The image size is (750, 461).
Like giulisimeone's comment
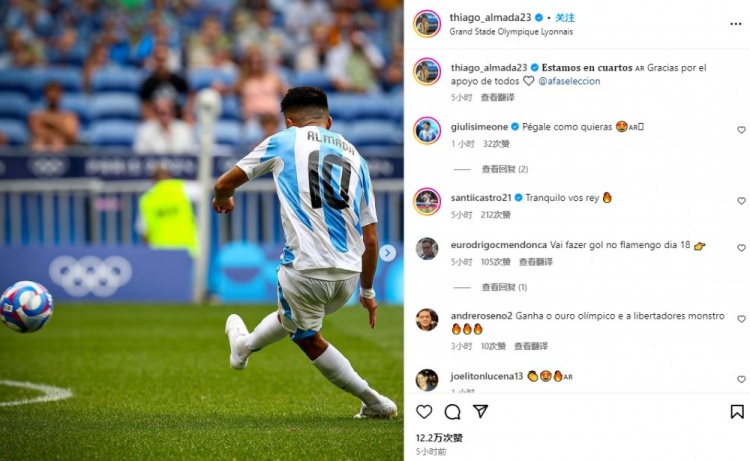[x=741, y=130]
